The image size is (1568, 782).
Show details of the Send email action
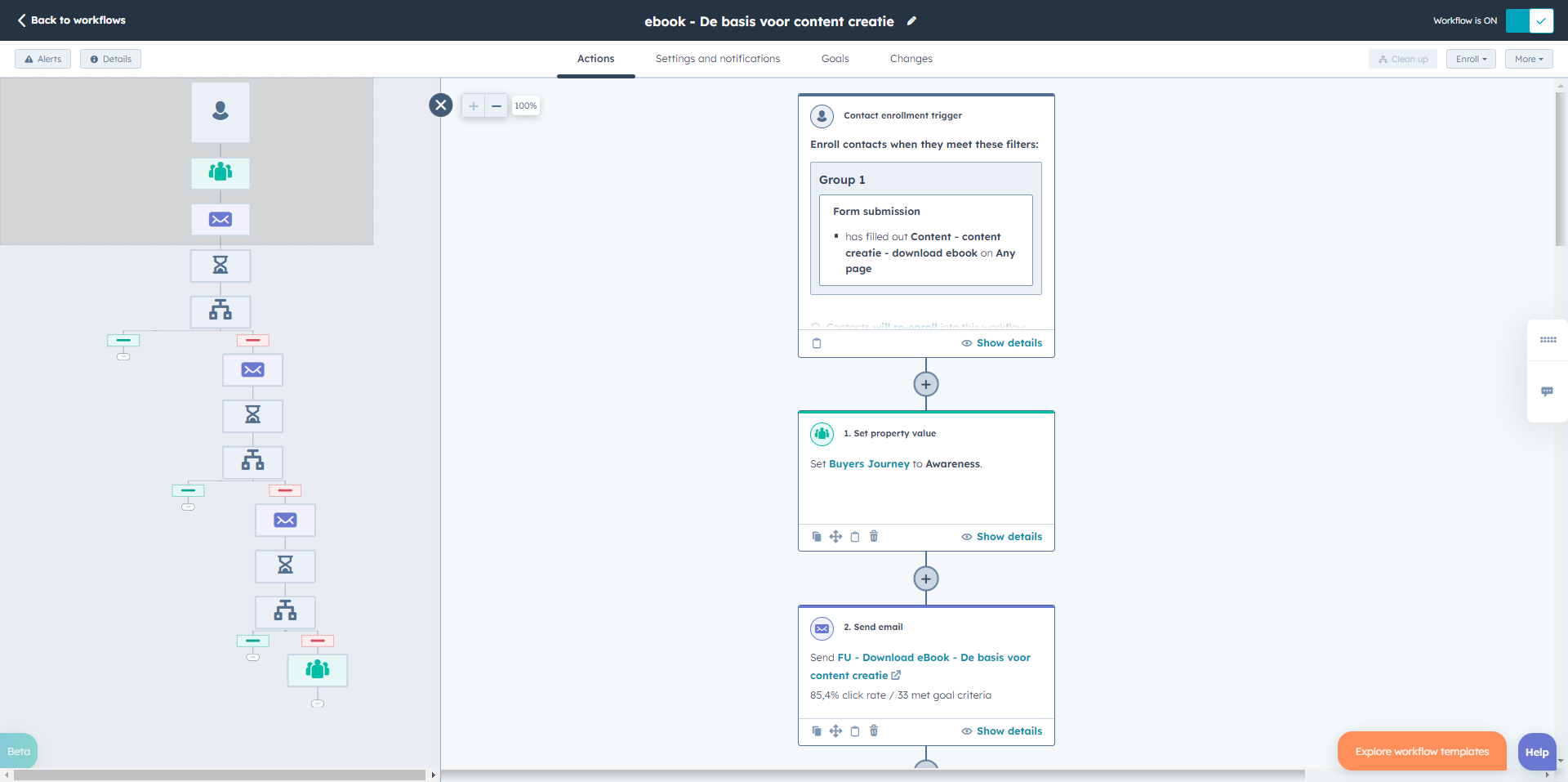coord(1001,731)
